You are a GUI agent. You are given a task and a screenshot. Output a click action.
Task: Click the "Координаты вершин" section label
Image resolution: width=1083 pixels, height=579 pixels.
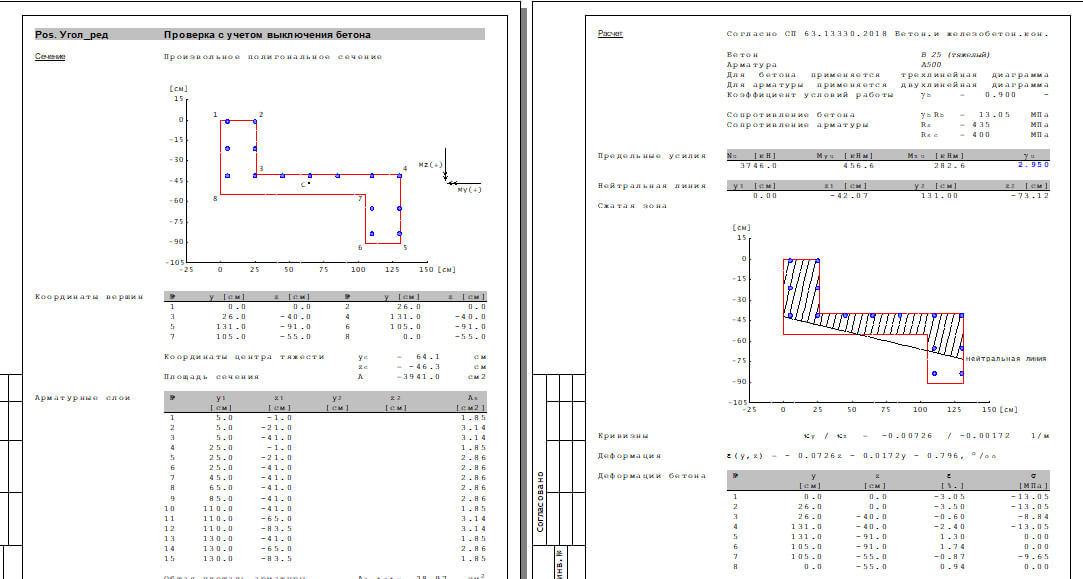[x=89, y=296]
